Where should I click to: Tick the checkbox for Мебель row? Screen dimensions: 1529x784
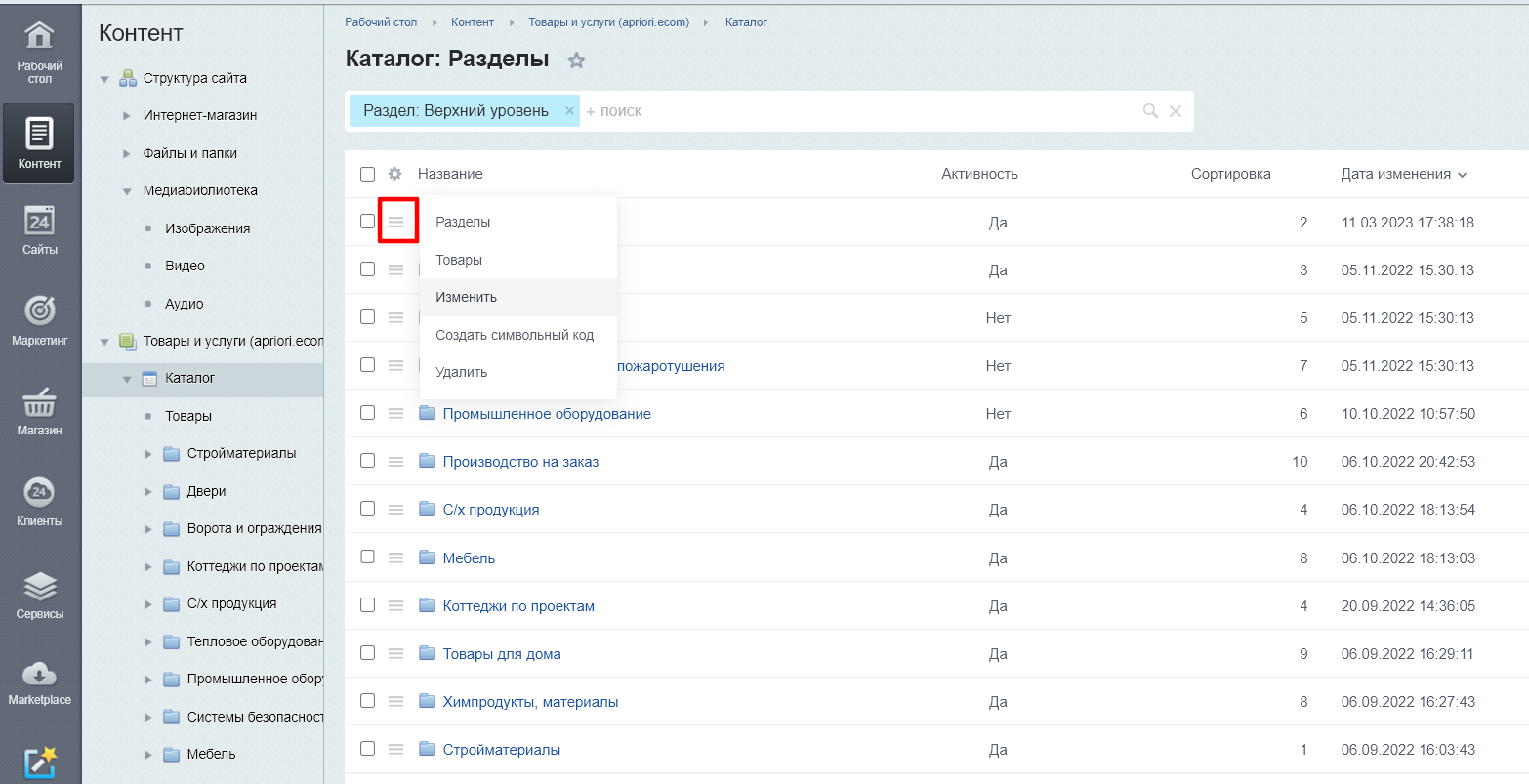pos(367,557)
